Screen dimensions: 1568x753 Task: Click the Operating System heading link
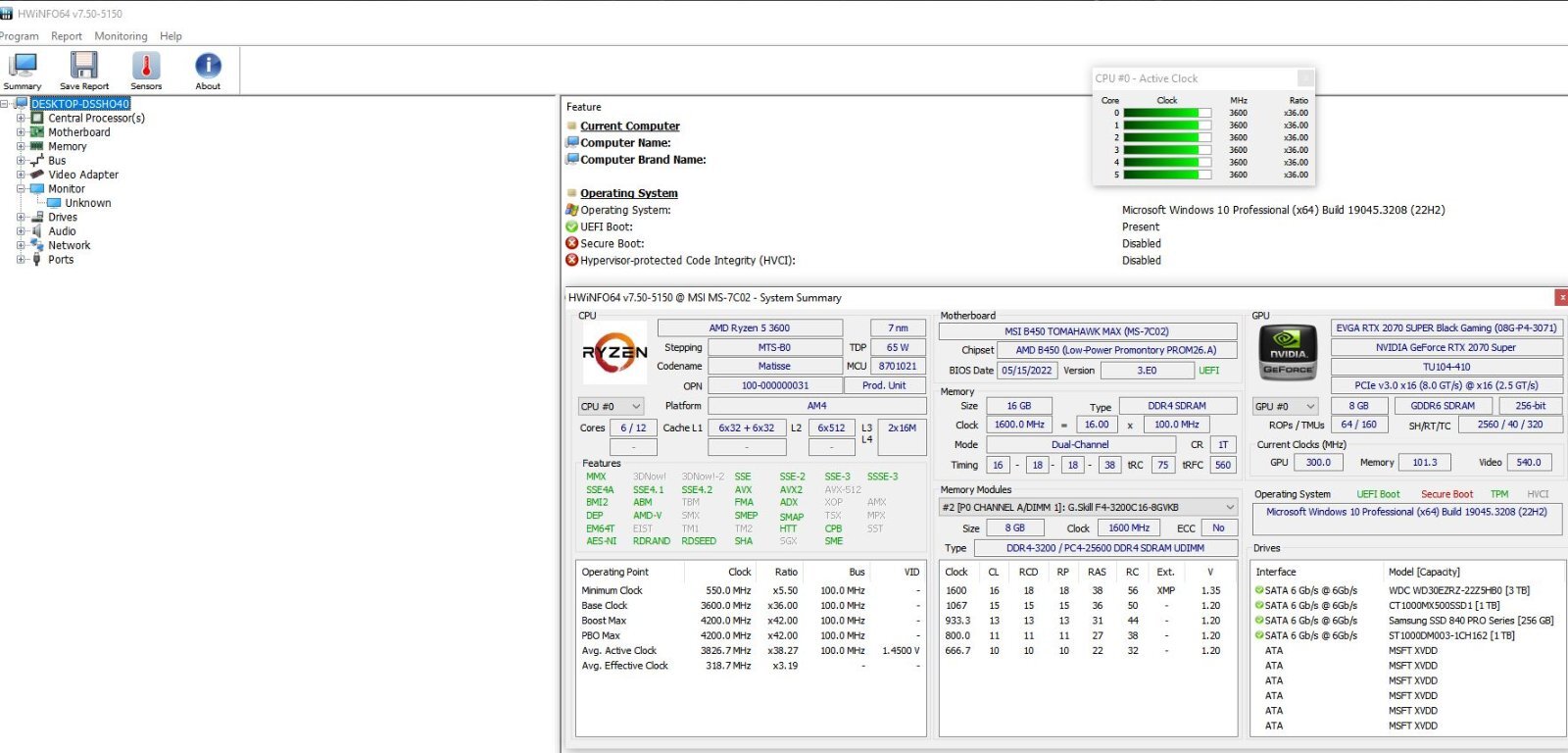tap(628, 193)
